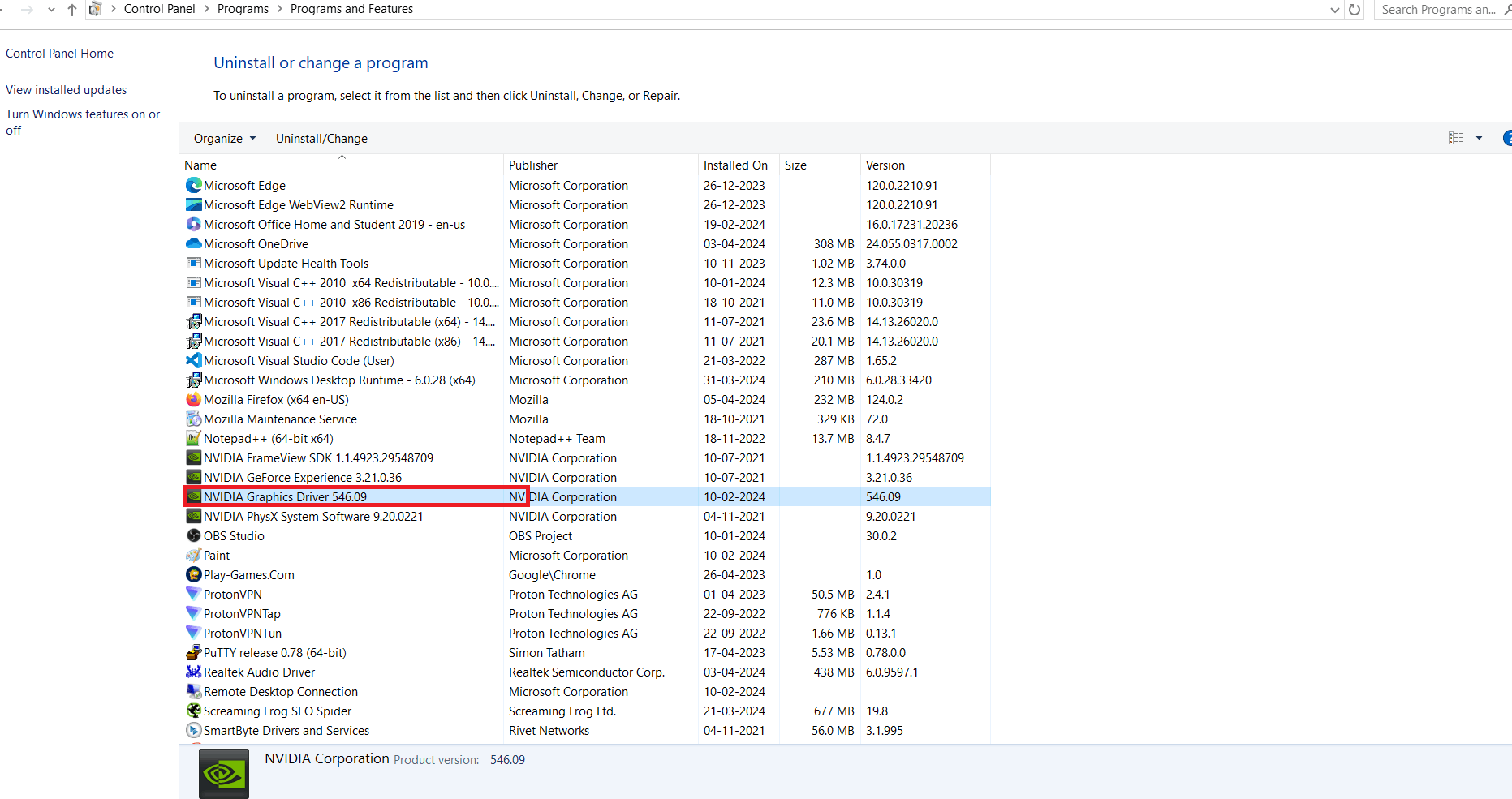Click the Play-Games.Com icon
Image resolution: width=1512 pixels, height=799 pixels.
tap(193, 575)
